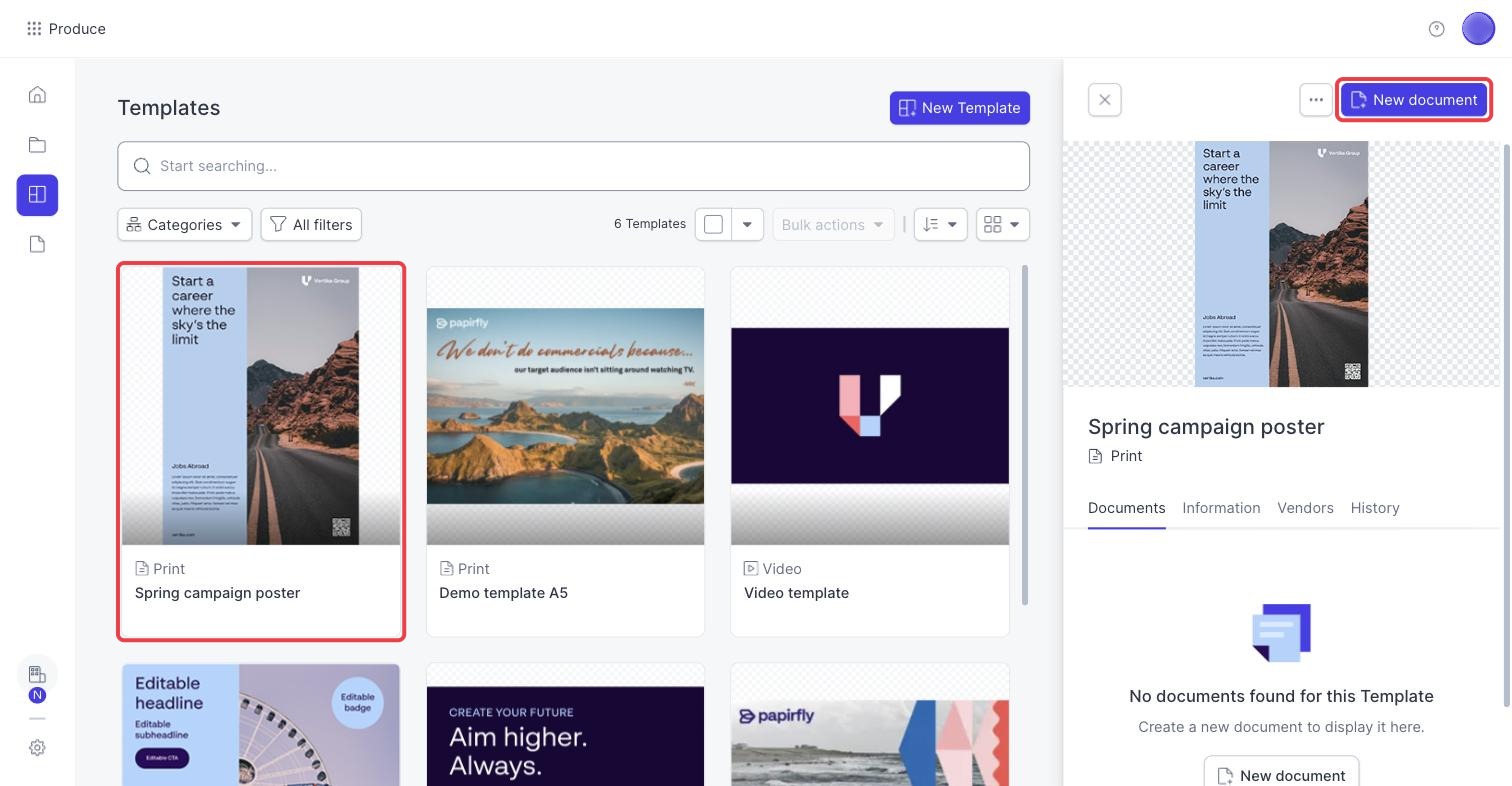Image resolution: width=1512 pixels, height=786 pixels.
Task: Open All filters
Action: pos(311,225)
